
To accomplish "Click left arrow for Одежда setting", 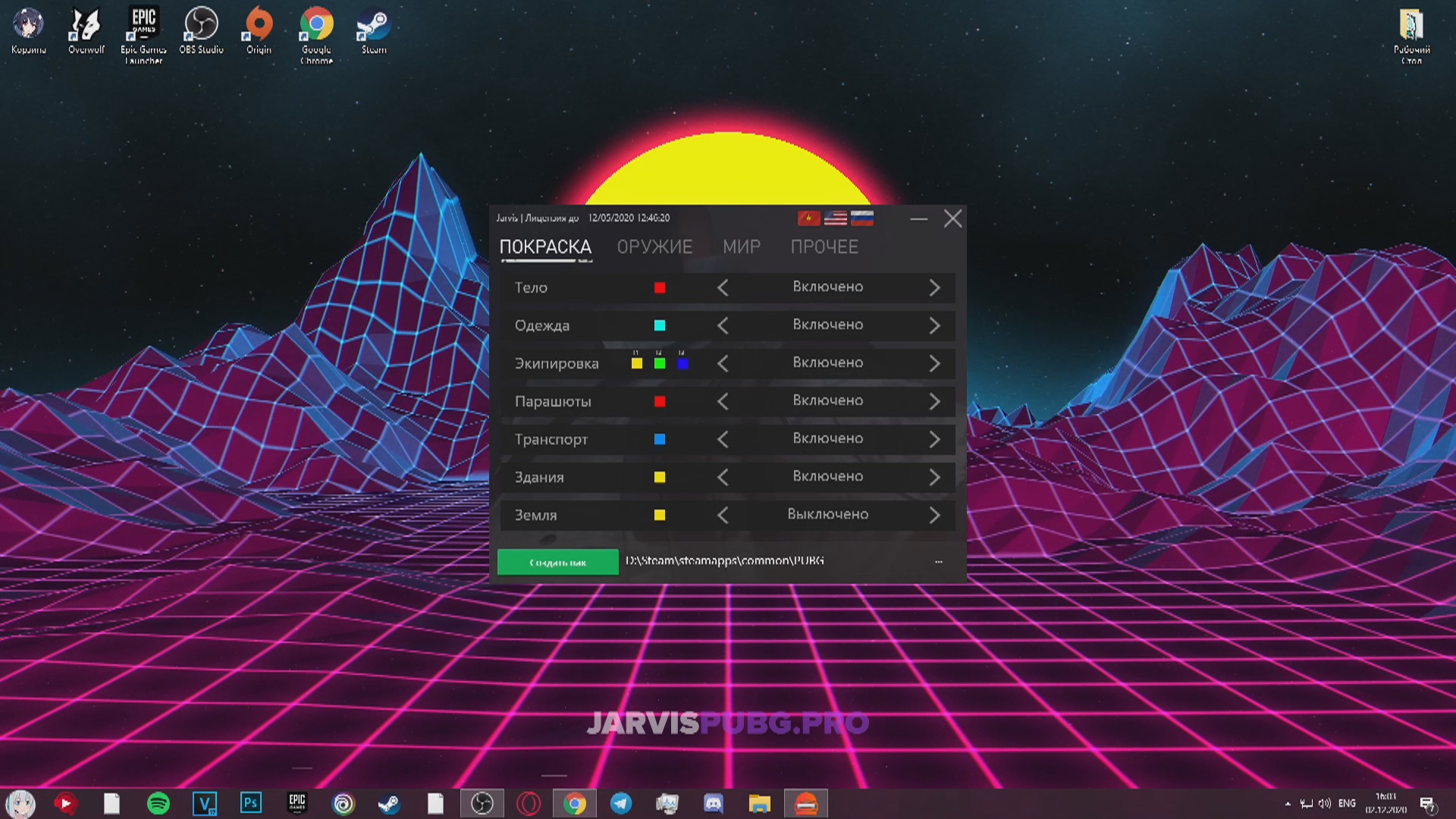I will [723, 325].
